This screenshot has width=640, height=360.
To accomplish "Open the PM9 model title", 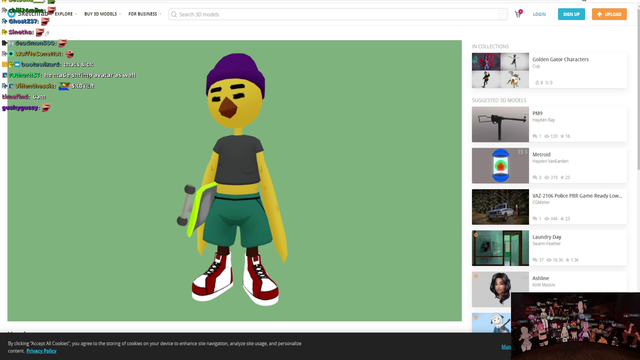I will tap(537, 113).
